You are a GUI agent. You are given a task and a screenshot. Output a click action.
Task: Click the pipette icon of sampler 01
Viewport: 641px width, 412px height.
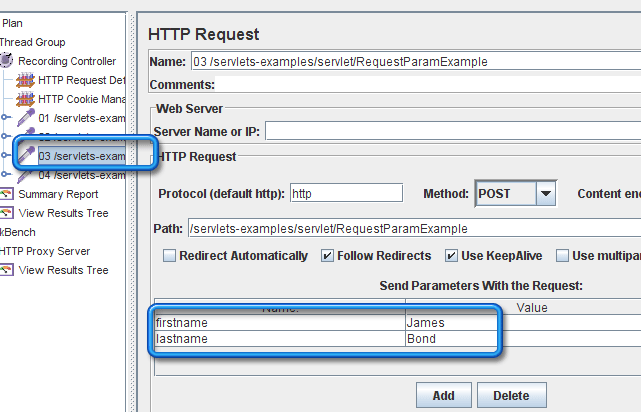pyautogui.click(x=25, y=118)
